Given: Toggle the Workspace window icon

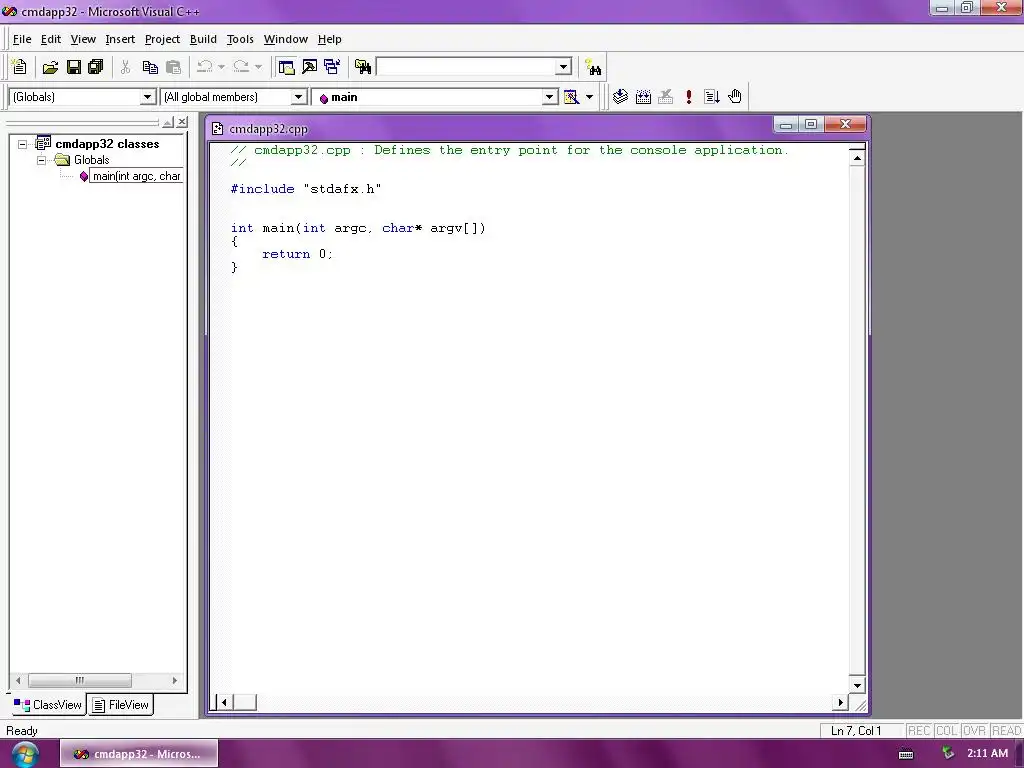Looking at the screenshot, I should click(286, 67).
